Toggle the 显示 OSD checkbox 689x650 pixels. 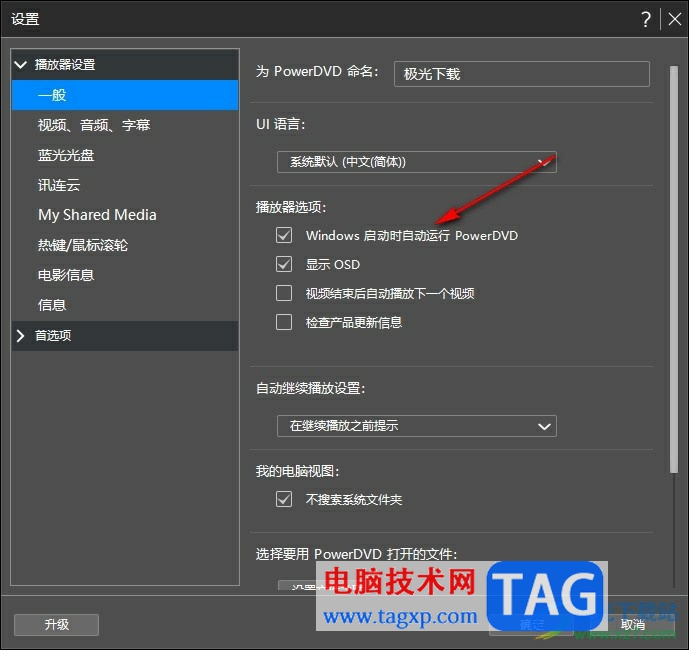click(x=284, y=264)
